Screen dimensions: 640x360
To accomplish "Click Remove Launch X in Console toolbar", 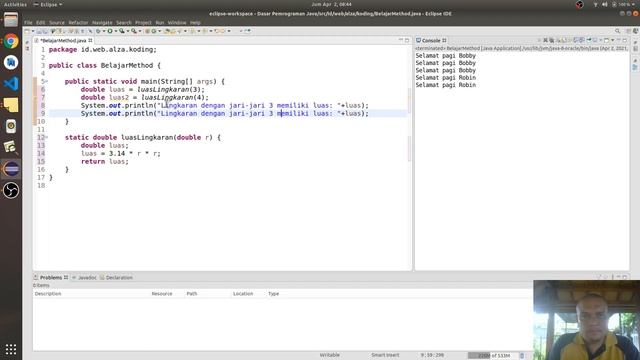I will 546,40.
